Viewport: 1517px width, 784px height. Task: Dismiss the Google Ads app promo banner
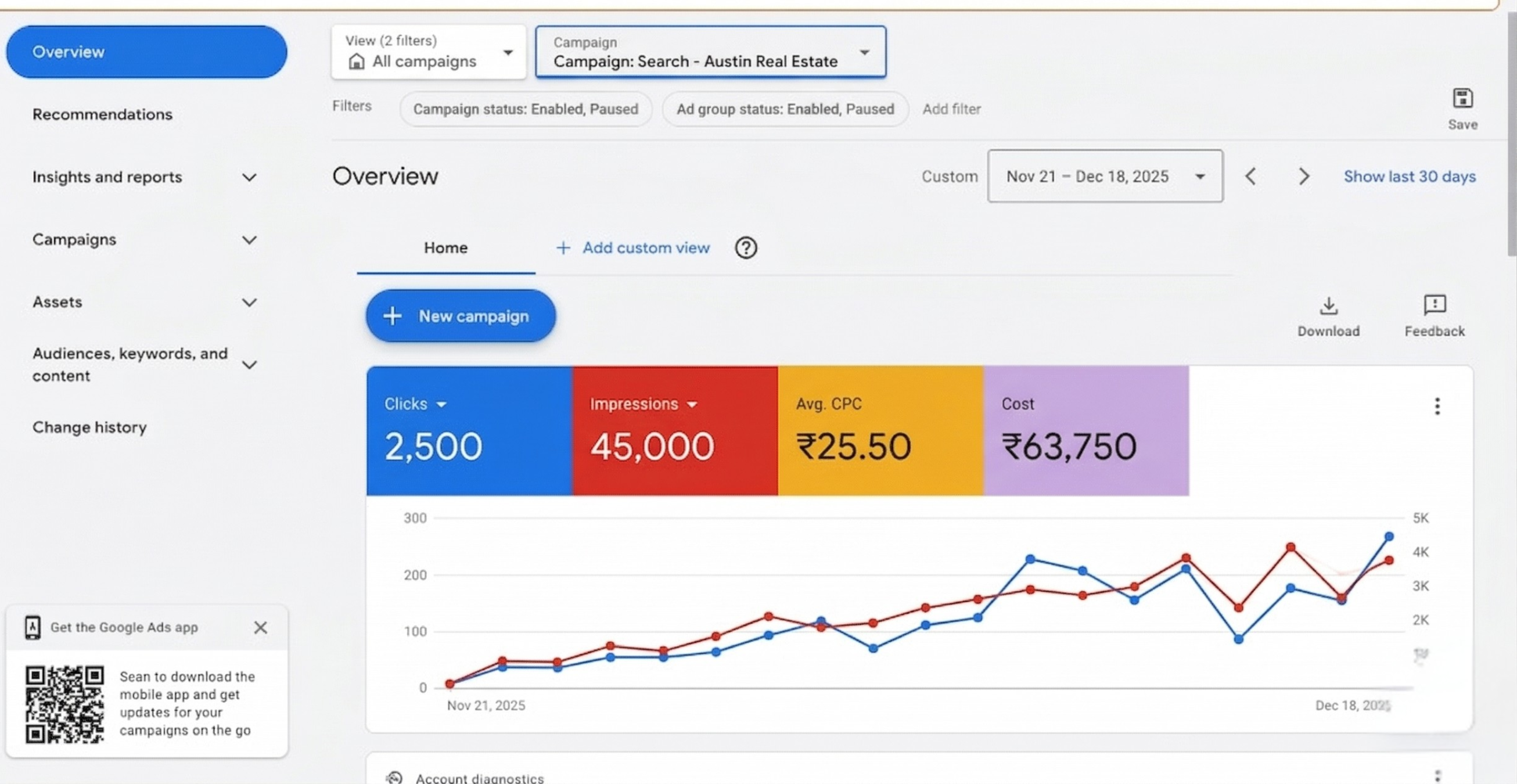point(260,627)
